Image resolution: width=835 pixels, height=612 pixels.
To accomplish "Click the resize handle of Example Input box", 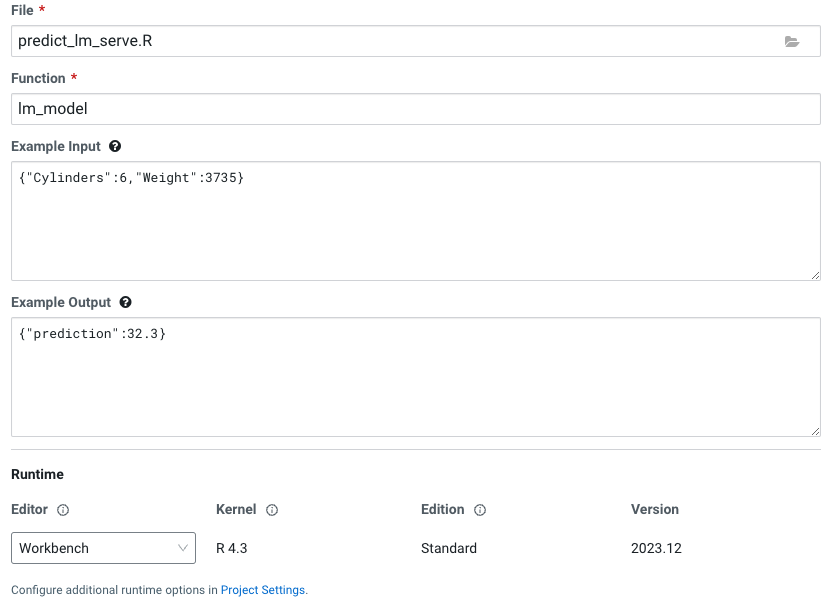I will point(814,274).
